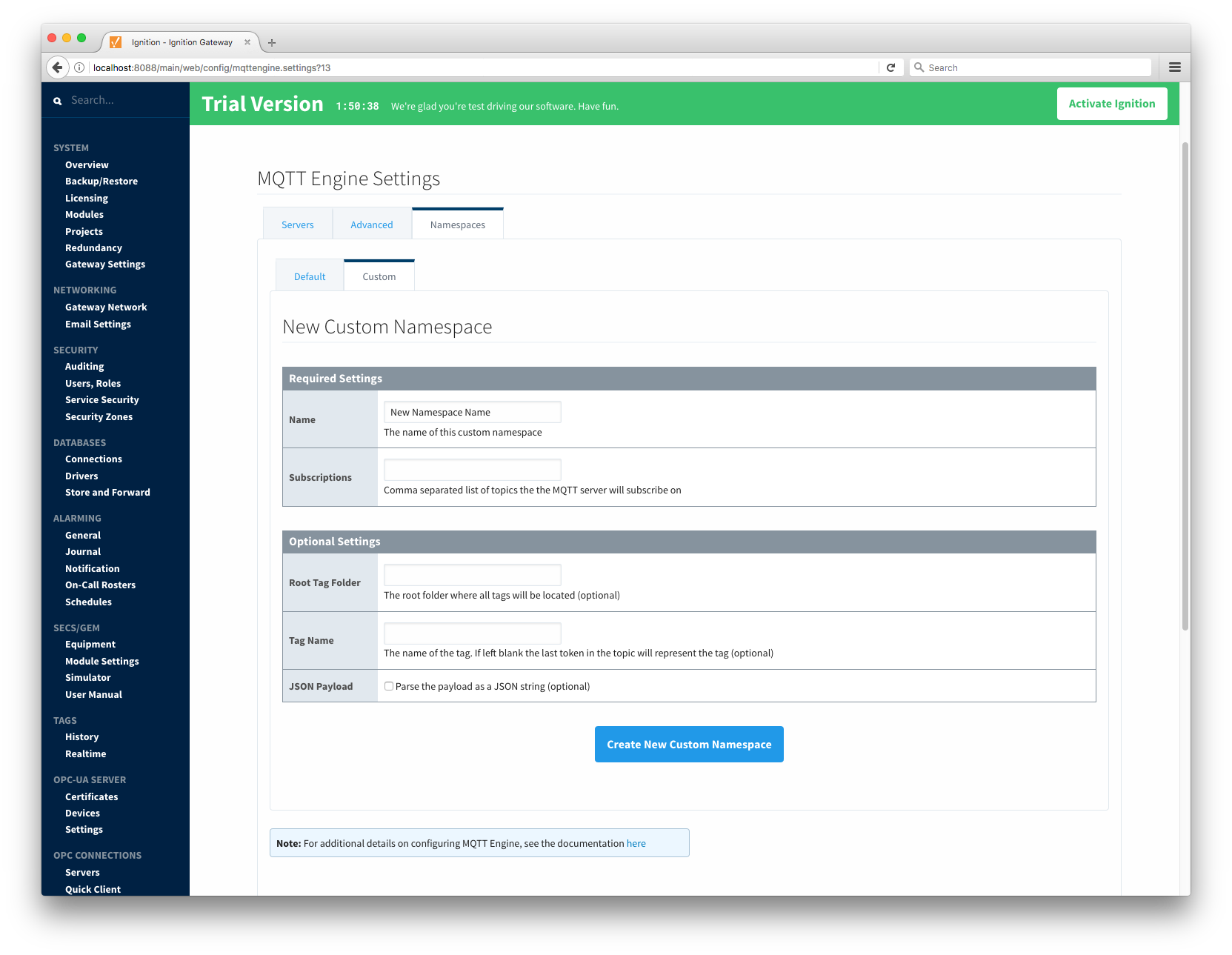
Task: Select the Custom namespace sub-tab
Action: click(379, 276)
